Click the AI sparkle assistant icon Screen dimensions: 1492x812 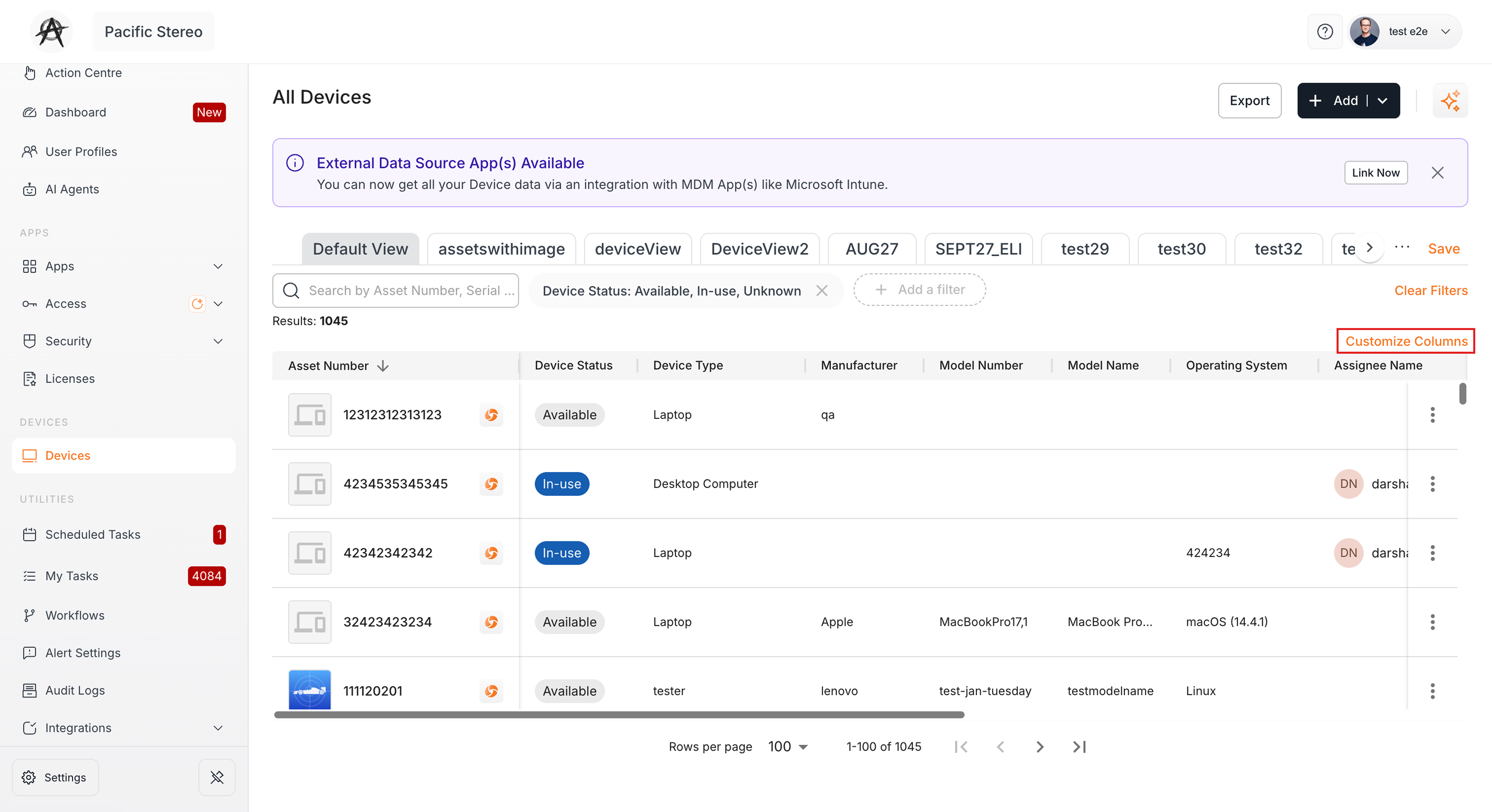tap(1450, 101)
